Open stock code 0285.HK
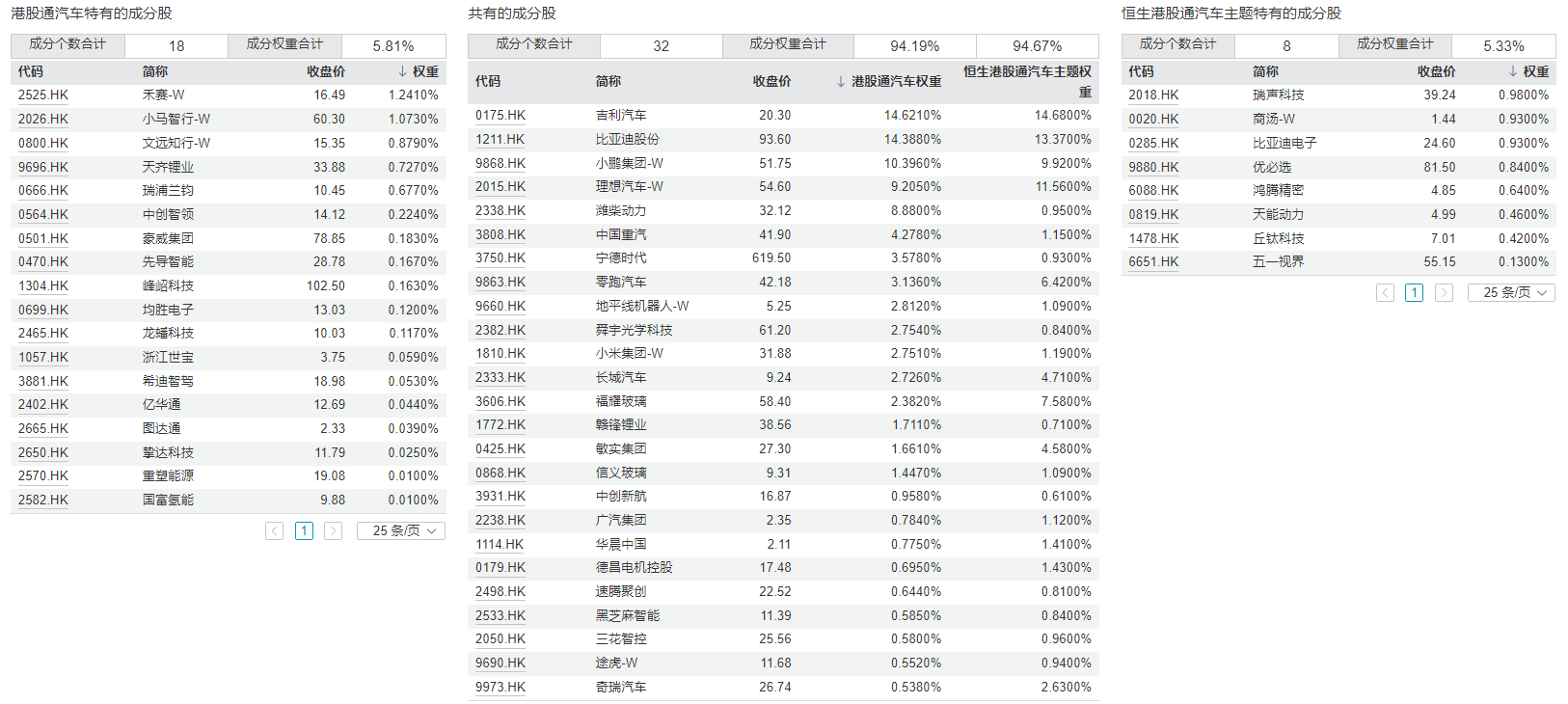This screenshot has width=1568, height=704. coord(1154,143)
